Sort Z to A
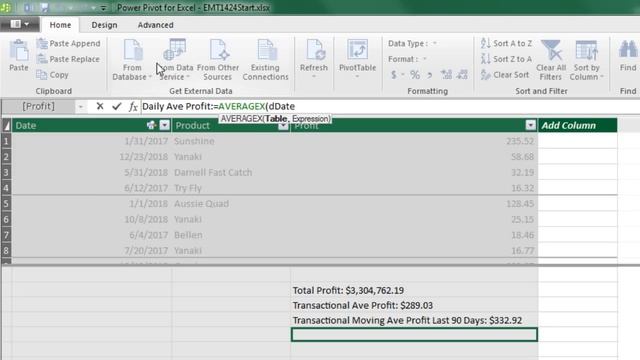640x360 pixels. coord(506,59)
